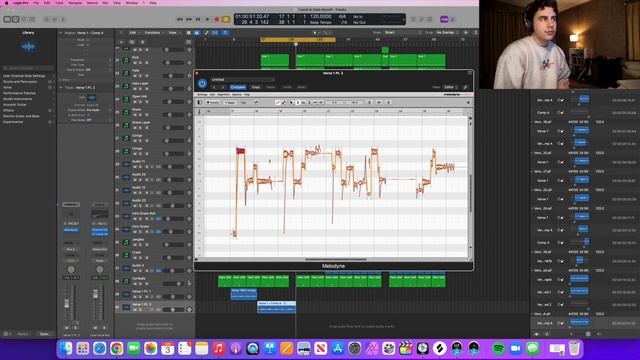Click the plugin link chain icon

pos(465,87)
